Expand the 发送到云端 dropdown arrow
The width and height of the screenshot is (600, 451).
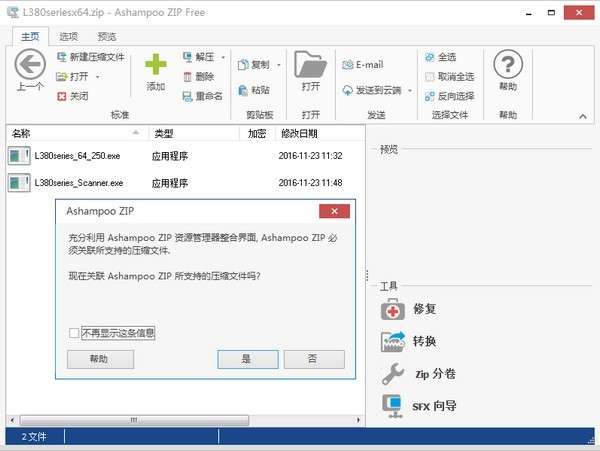tap(410, 91)
